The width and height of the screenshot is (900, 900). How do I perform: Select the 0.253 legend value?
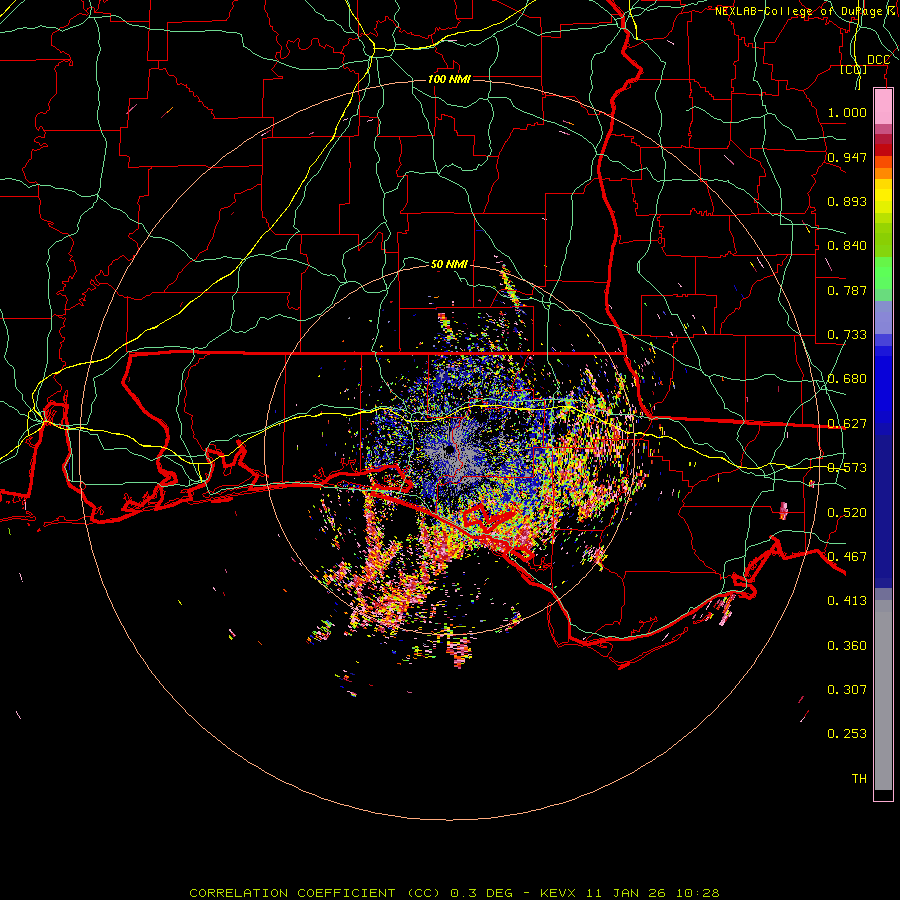pyautogui.click(x=847, y=734)
